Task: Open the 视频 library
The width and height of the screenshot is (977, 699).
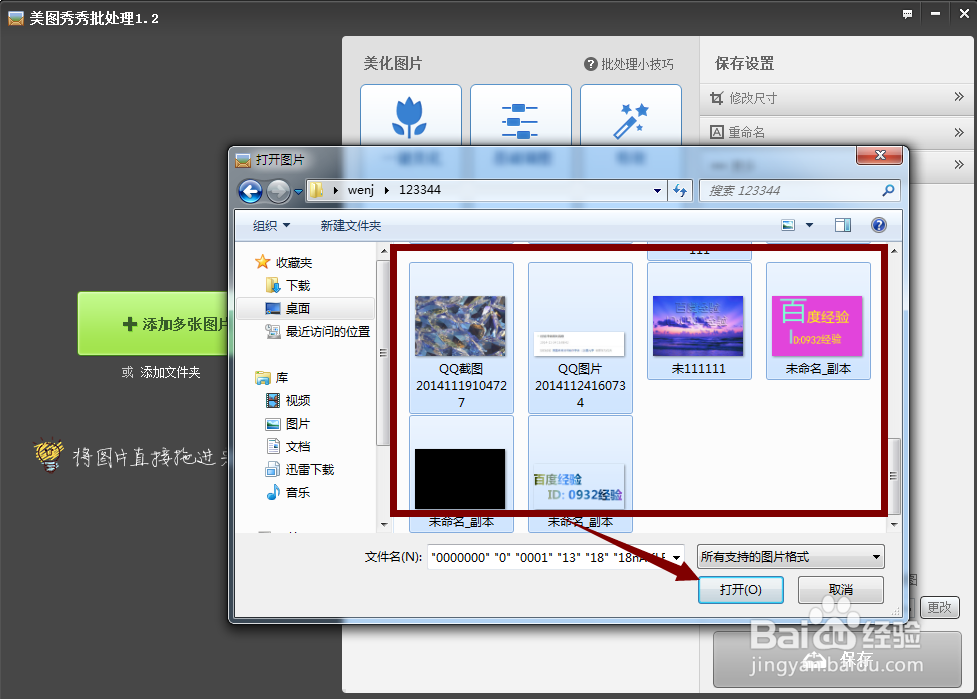Action: coord(288,401)
